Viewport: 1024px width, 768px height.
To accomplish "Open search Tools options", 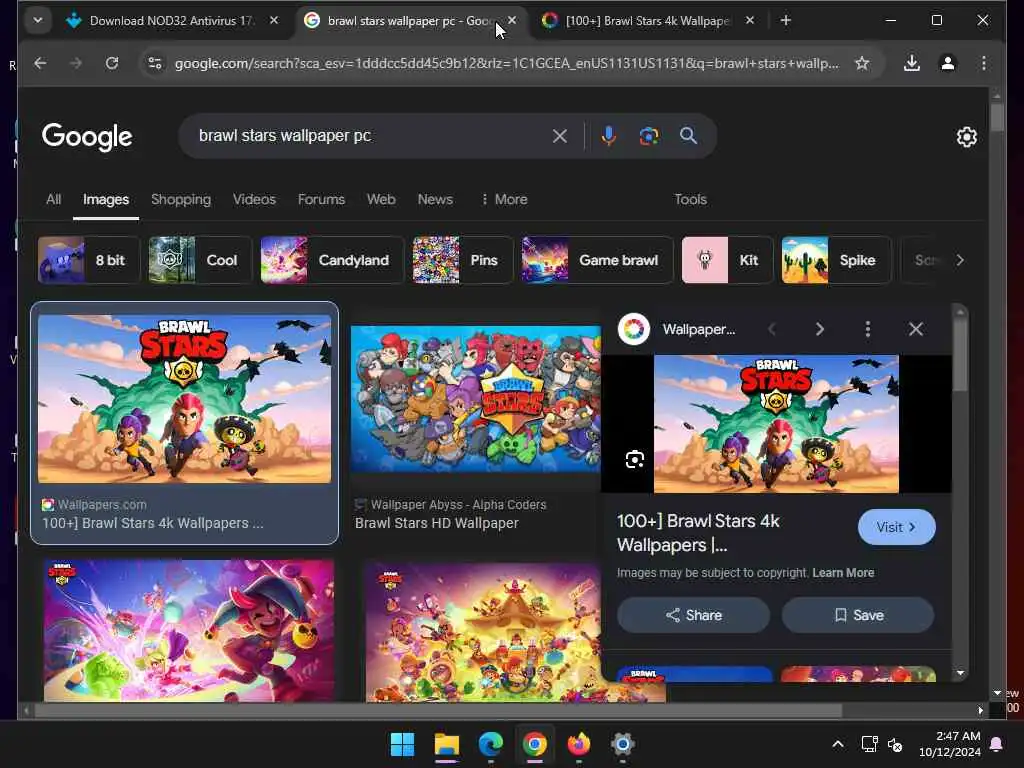I will pos(690,199).
